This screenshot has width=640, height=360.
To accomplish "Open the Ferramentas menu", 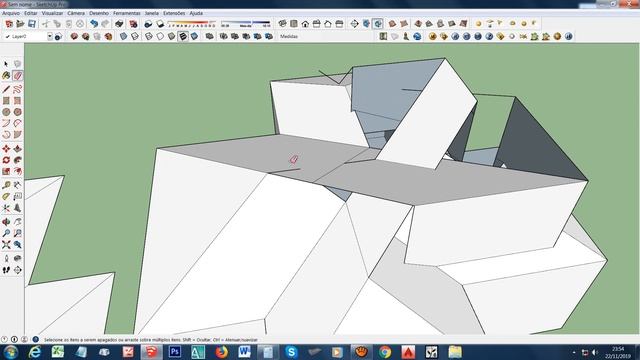I will [127, 13].
